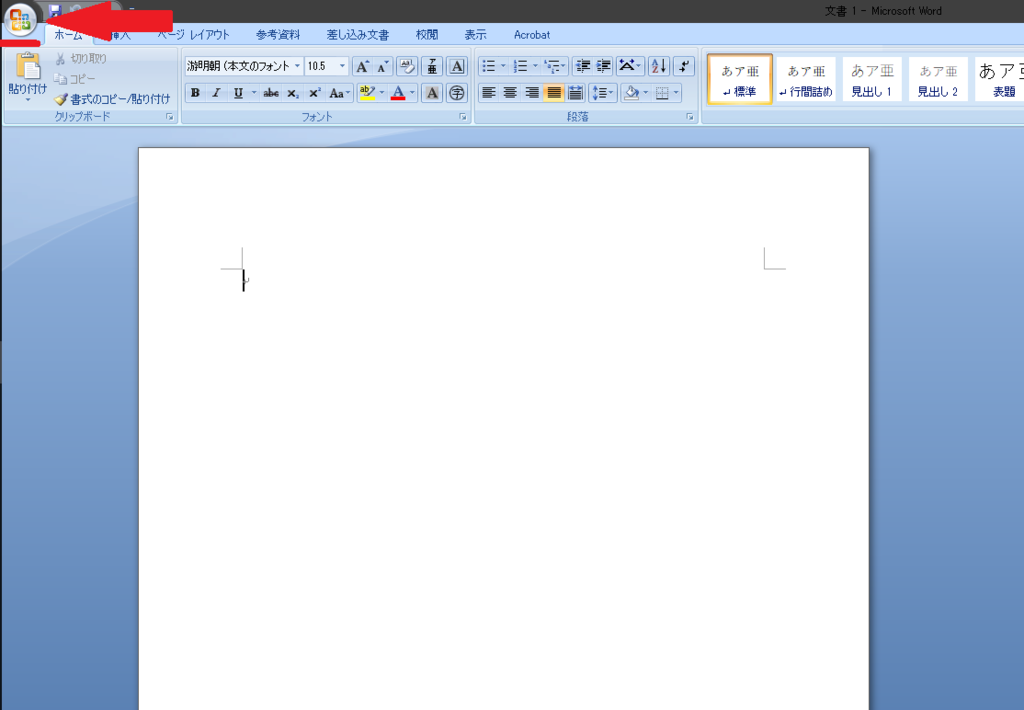The height and width of the screenshot is (710, 1024).
Task: Open the underline style dropdown arrow
Action: click(x=254, y=93)
